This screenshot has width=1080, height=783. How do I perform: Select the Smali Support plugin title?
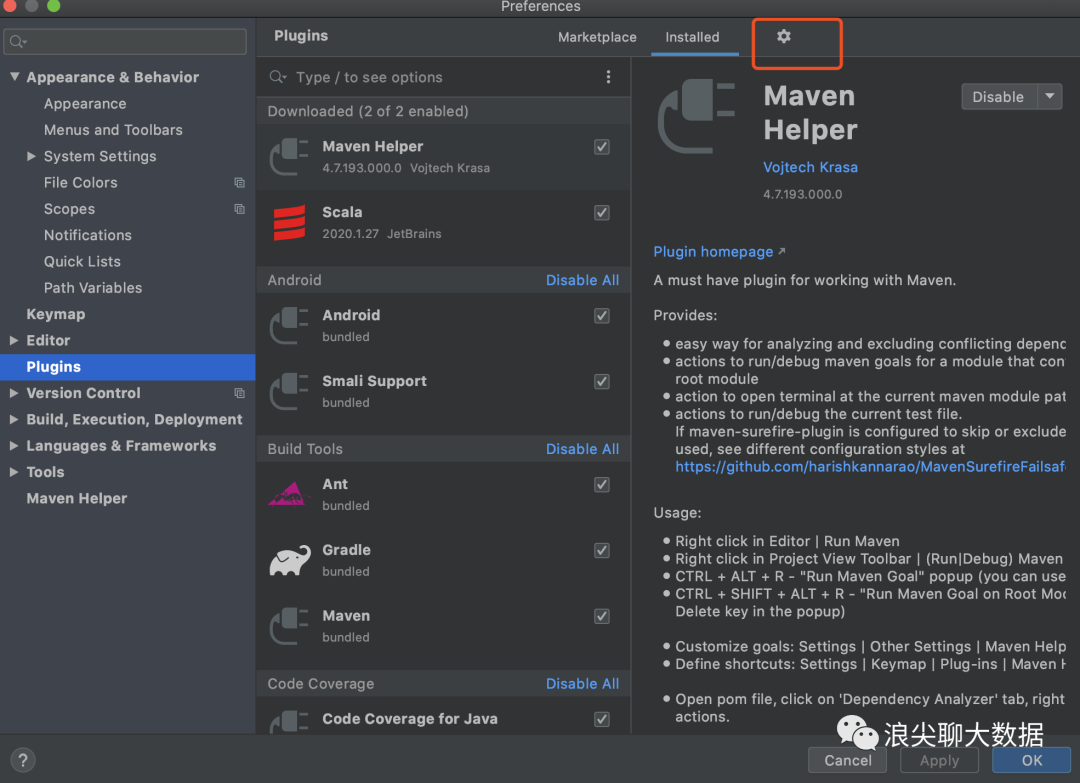click(374, 381)
